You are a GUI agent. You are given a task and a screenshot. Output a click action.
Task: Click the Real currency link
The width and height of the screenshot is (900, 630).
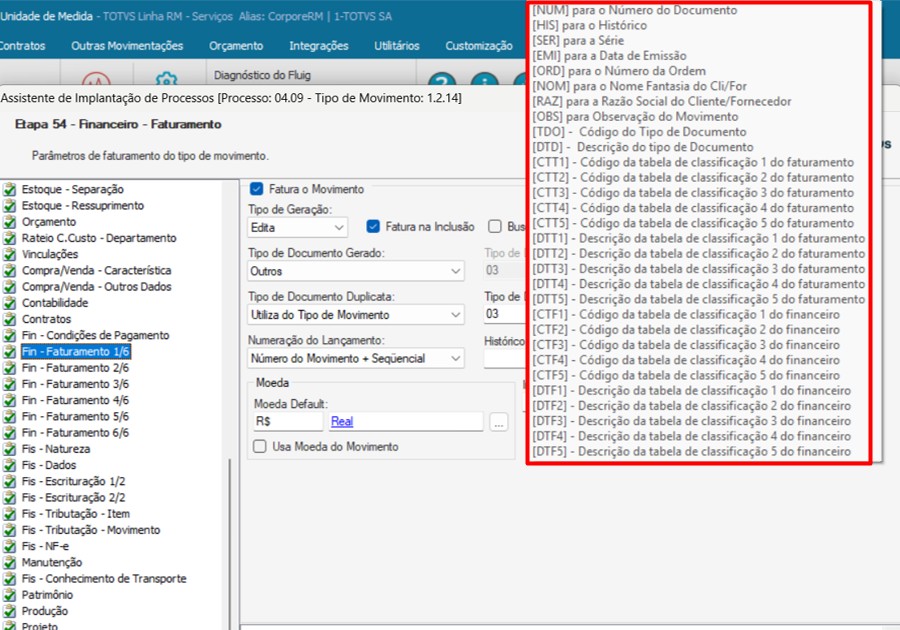(342, 421)
